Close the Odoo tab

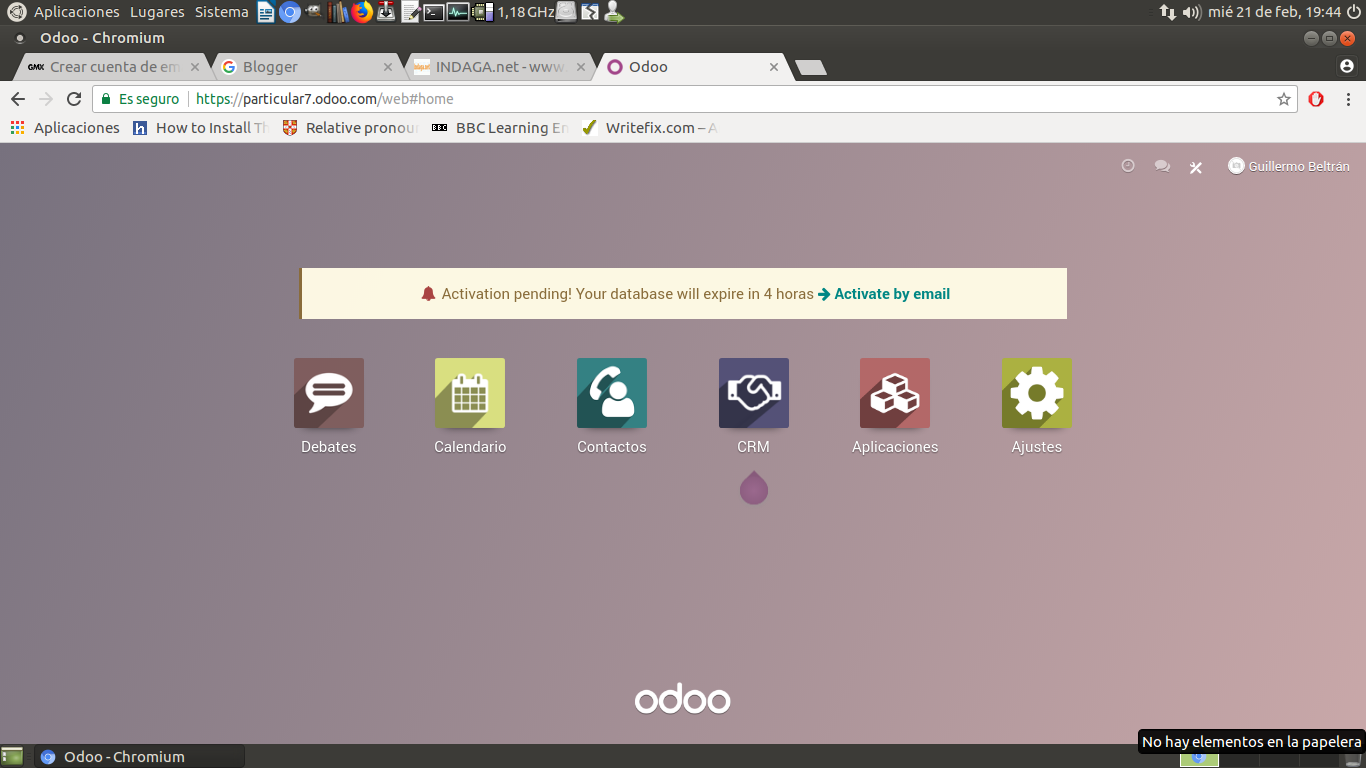tap(774, 67)
